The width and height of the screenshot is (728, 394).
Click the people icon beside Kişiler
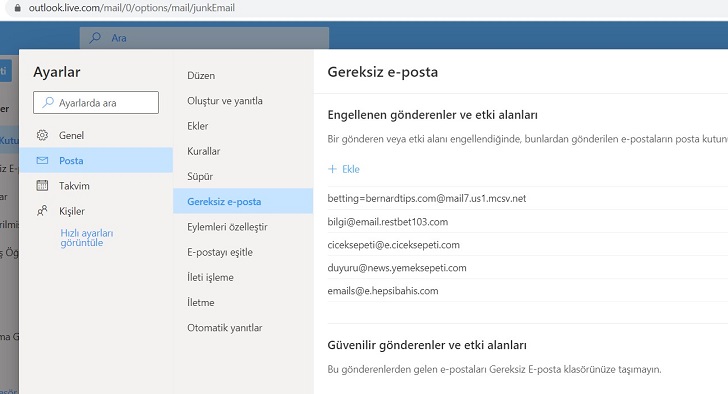pos(42,211)
